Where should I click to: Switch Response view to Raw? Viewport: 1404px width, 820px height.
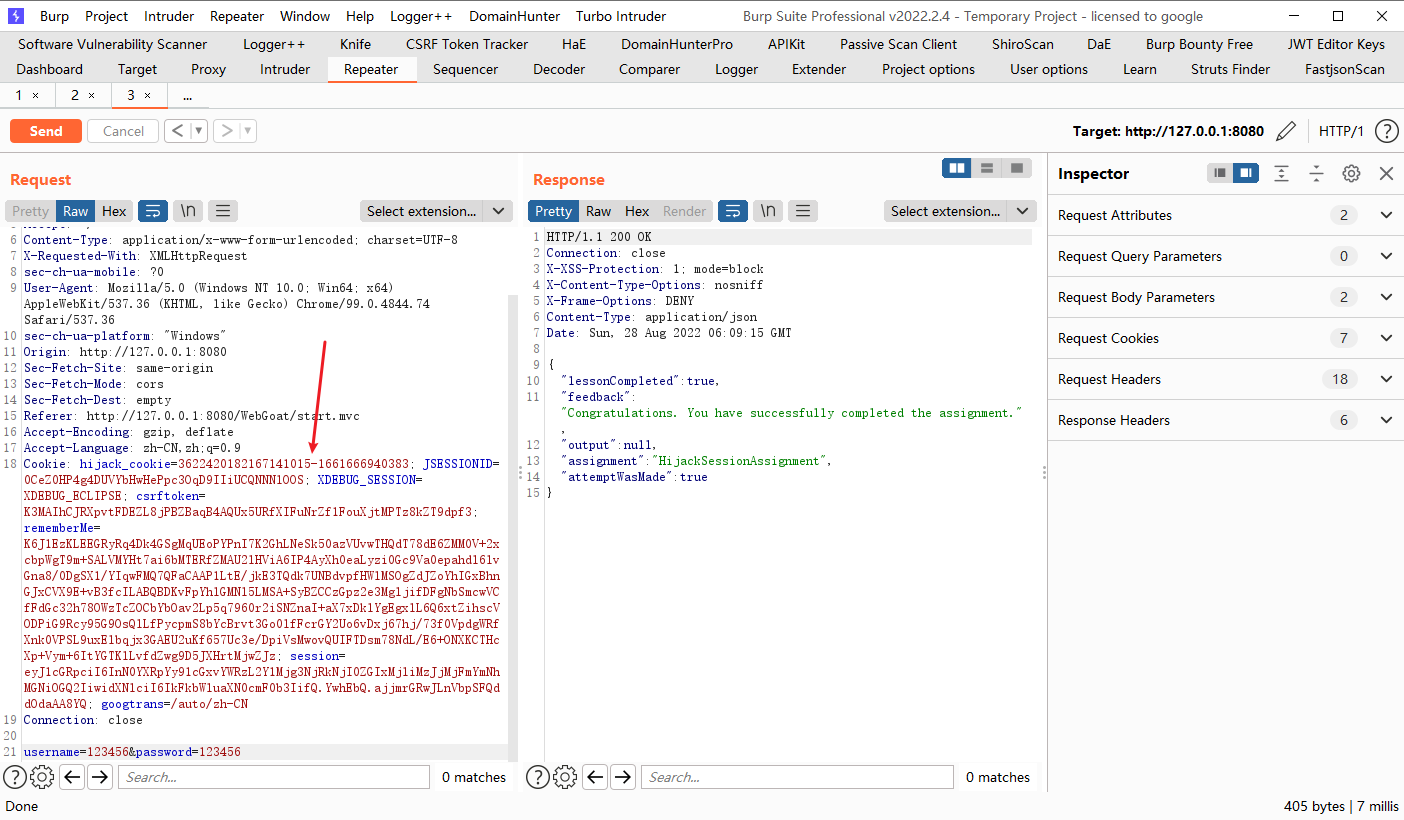pos(598,211)
